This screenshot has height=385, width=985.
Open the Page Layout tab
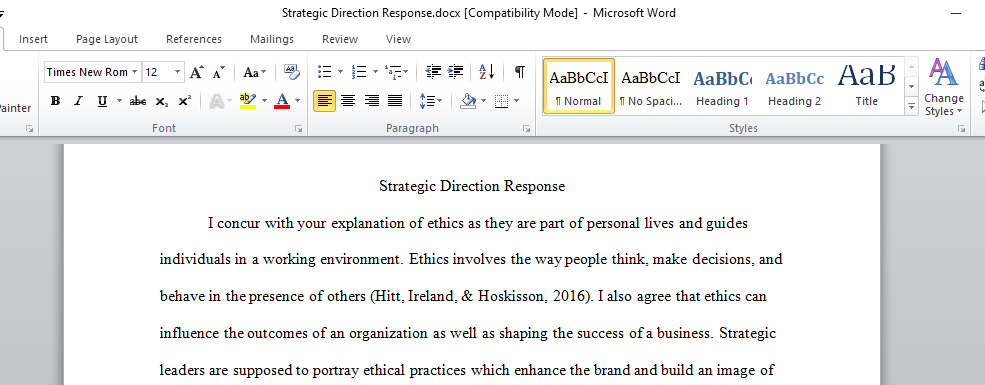[107, 39]
